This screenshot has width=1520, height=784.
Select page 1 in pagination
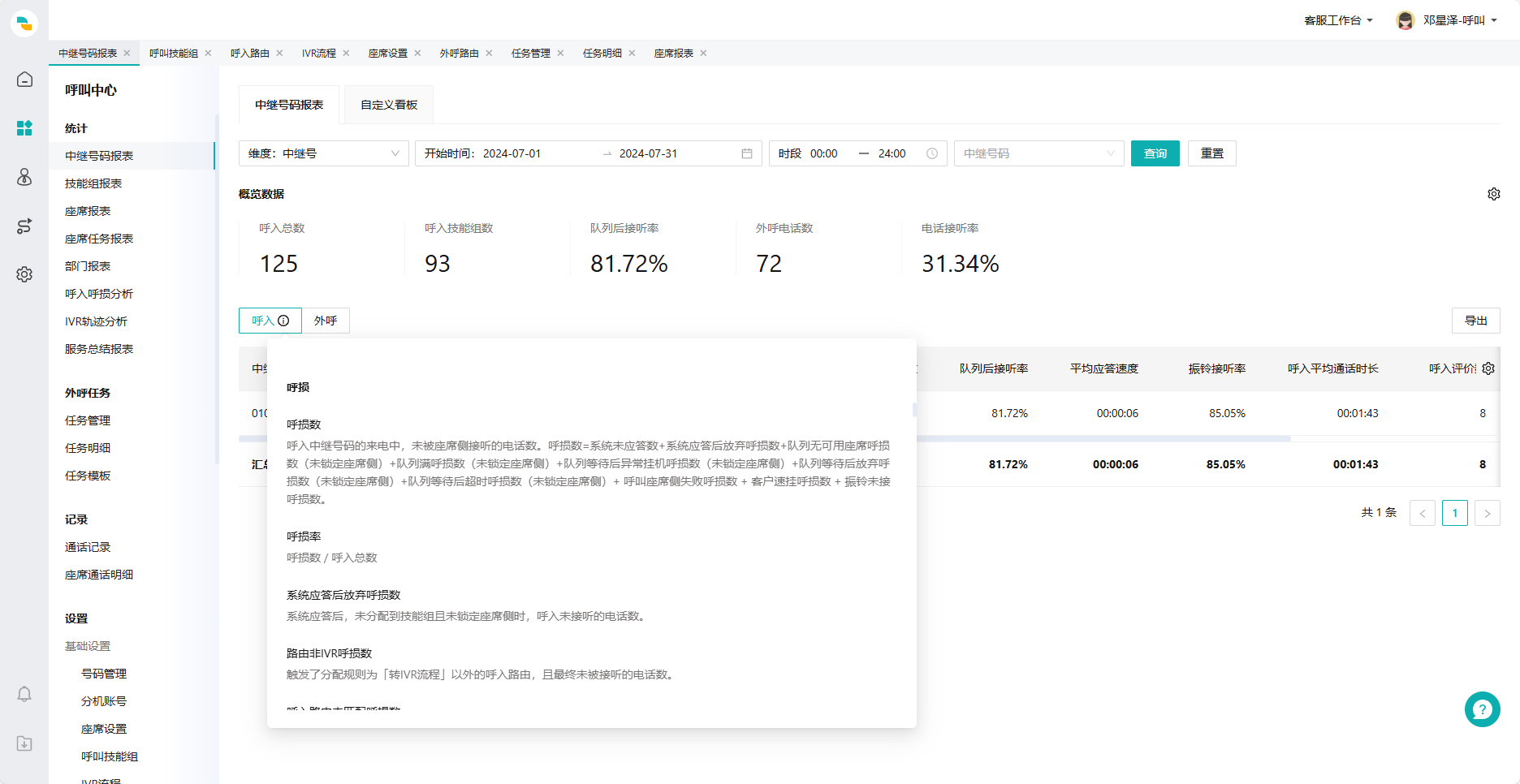point(1455,513)
